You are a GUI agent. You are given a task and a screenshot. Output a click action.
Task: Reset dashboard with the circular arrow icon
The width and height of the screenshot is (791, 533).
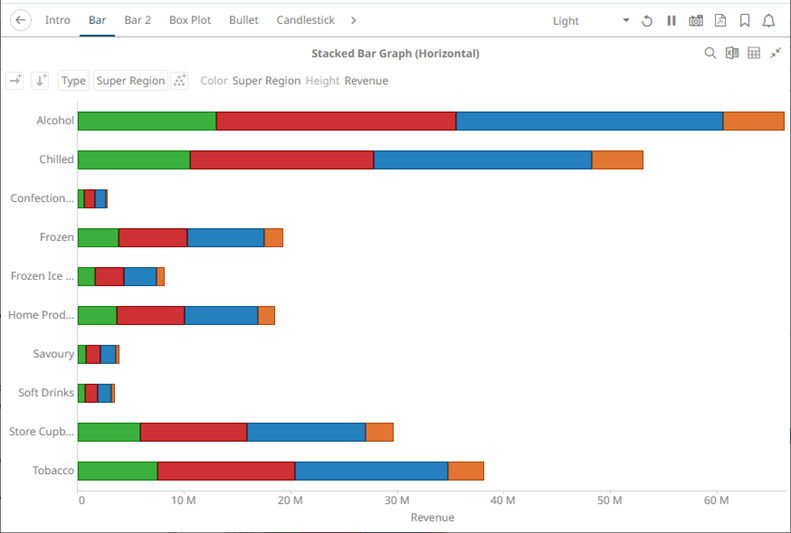pos(647,21)
